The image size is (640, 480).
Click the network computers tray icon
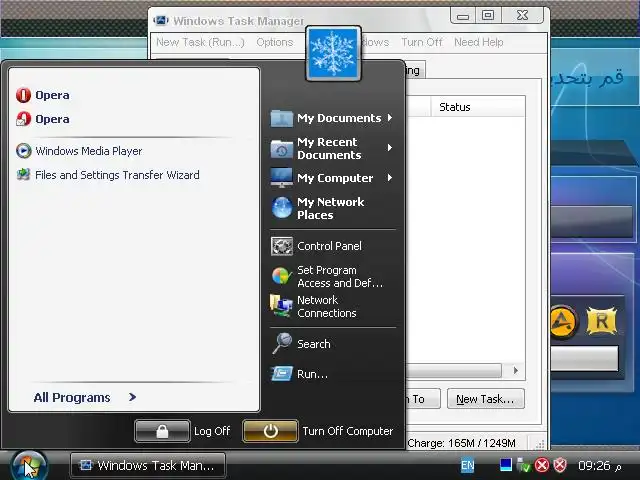tap(523, 465)
